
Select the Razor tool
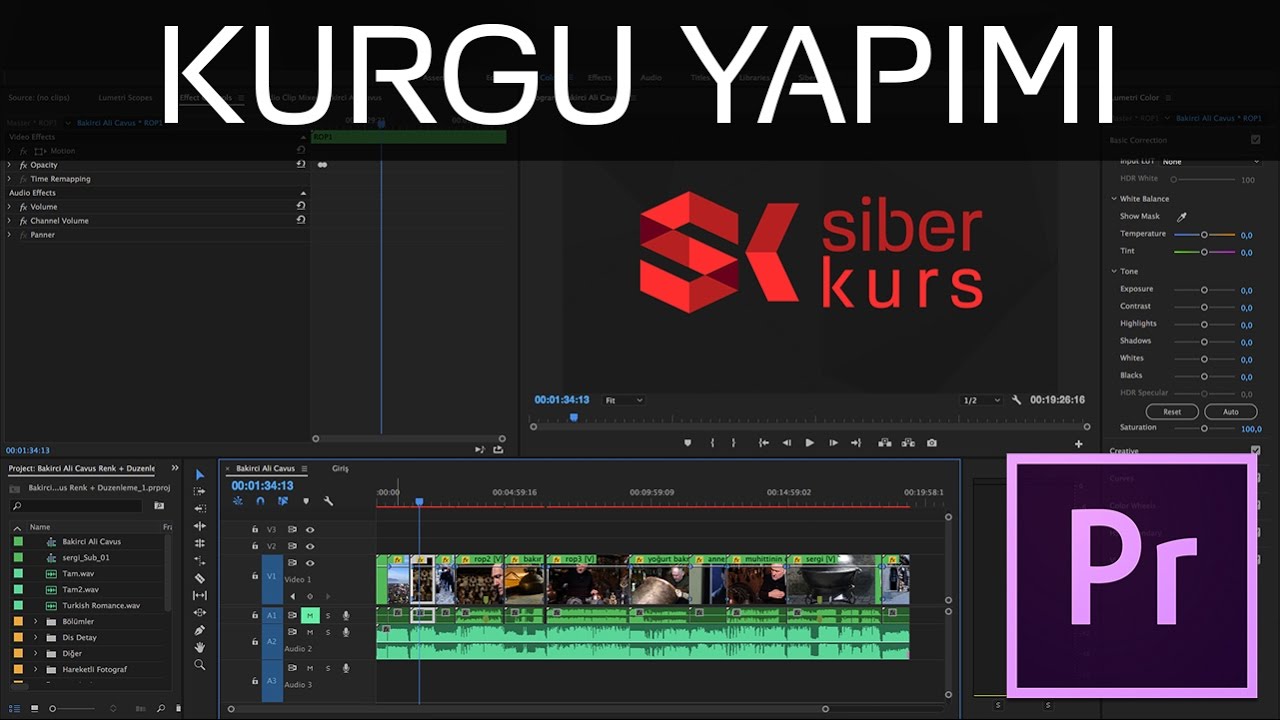point(200,578)
